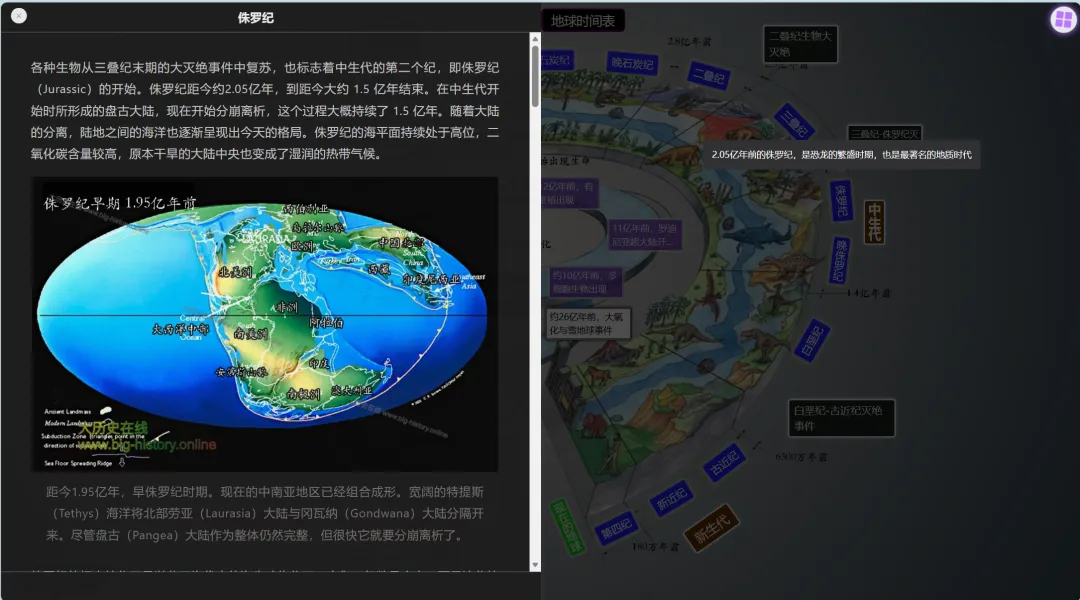
Task: Click the 地球时间表 title label
Action: tap(583, 21)
